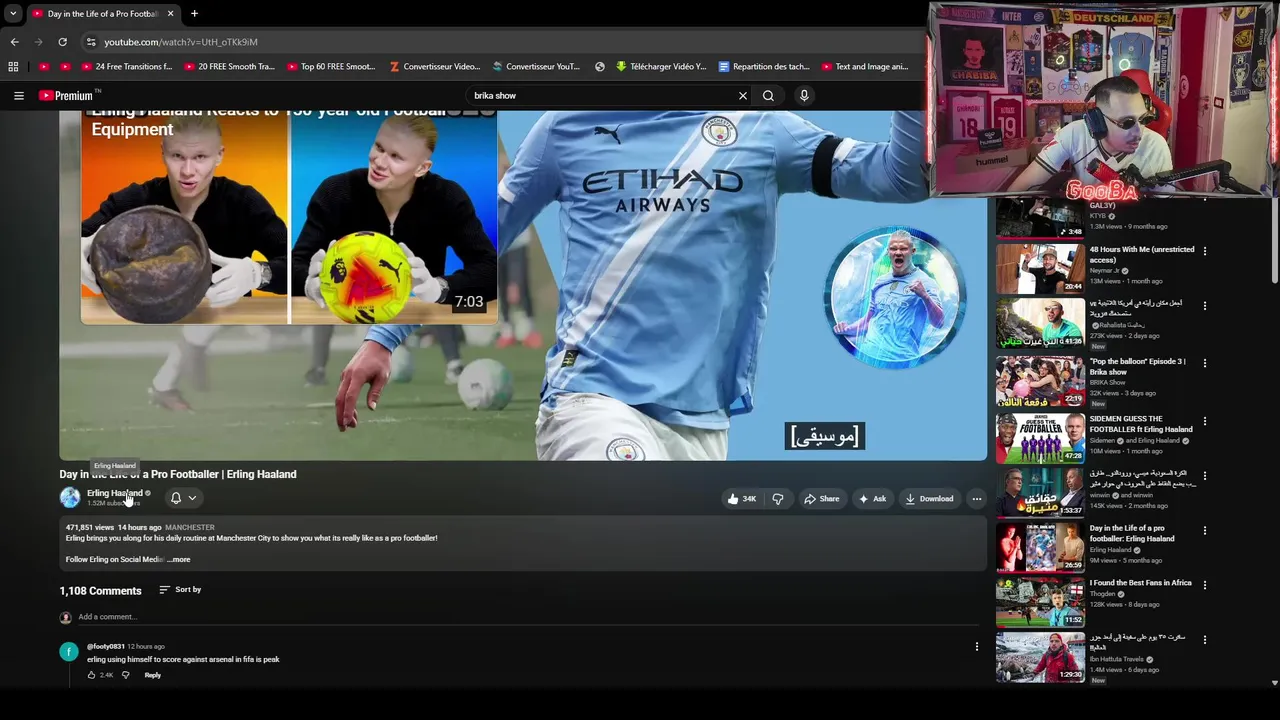Click the address bar URL
1280x720 pixels.
[181, 42]
